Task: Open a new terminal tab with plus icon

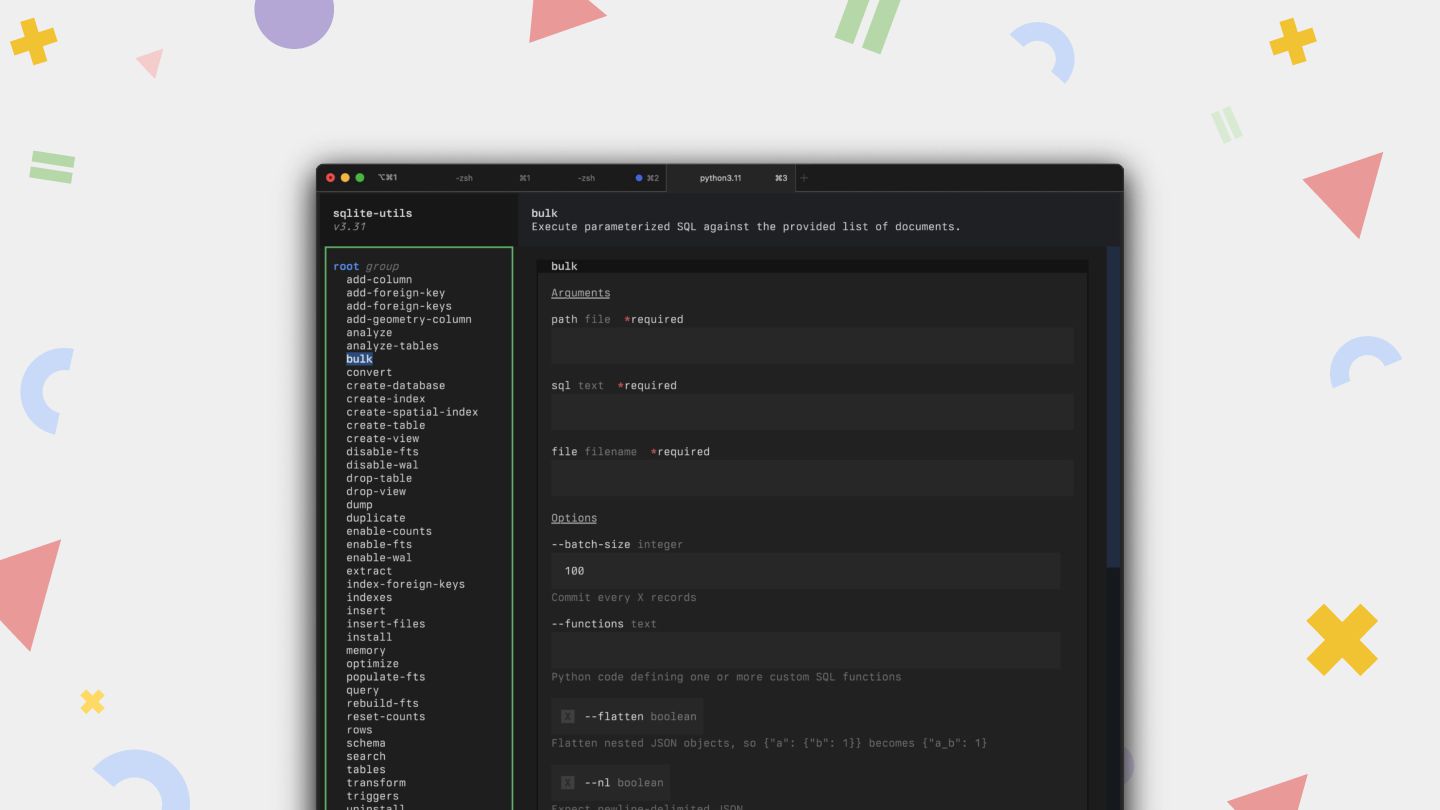Action: 804,178
